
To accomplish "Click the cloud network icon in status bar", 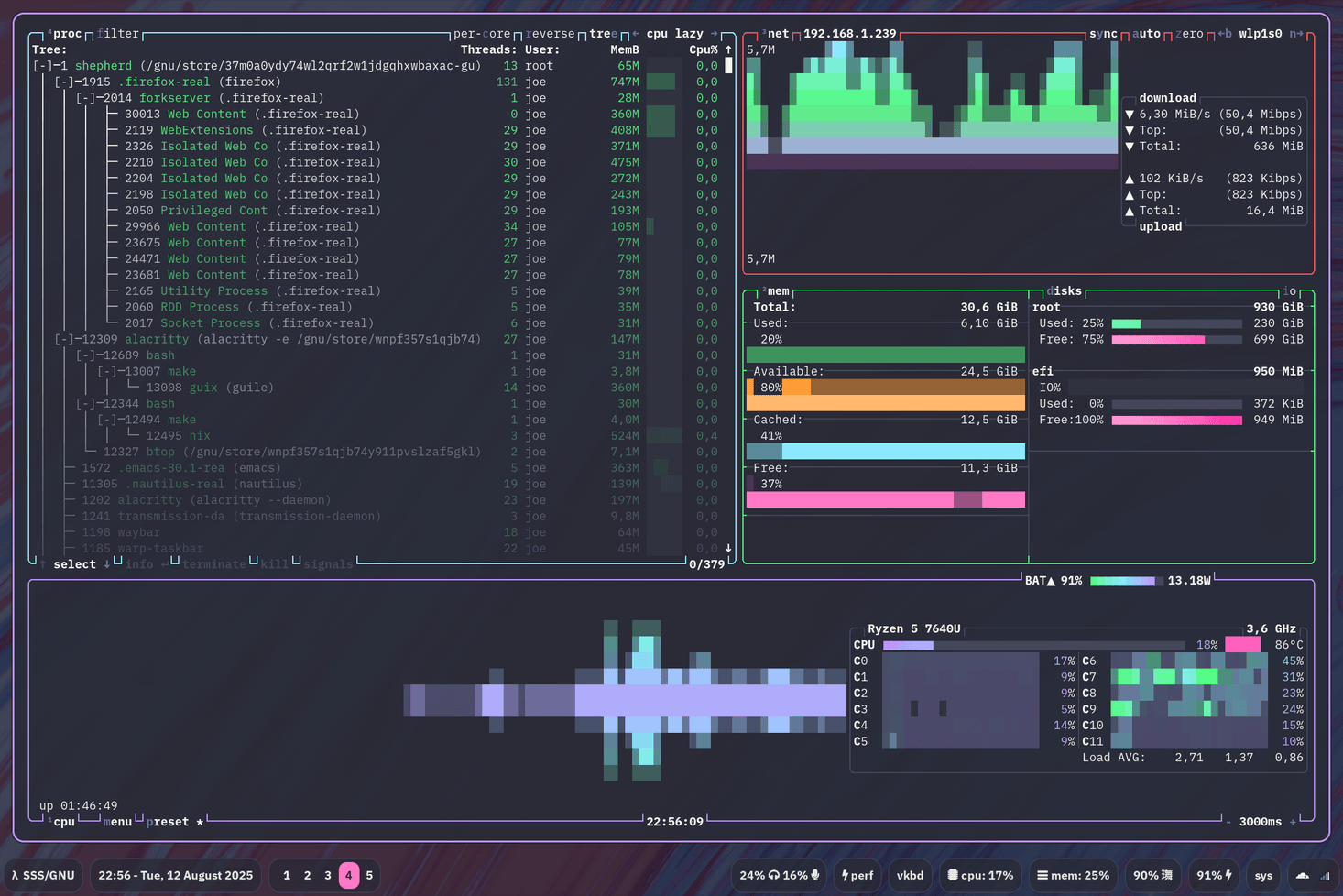I will [1302, 875].
